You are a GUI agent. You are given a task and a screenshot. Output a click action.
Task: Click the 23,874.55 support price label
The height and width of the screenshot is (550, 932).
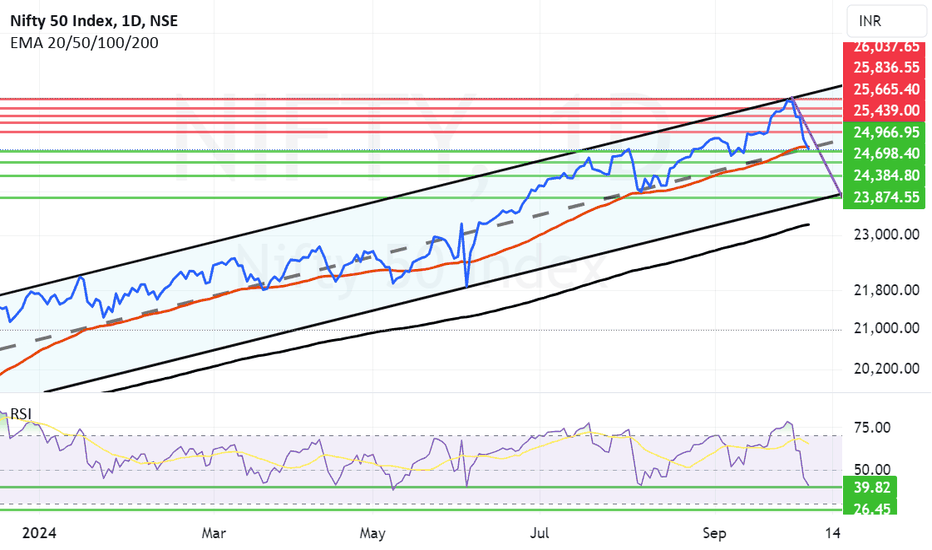[x=885, y=197]
